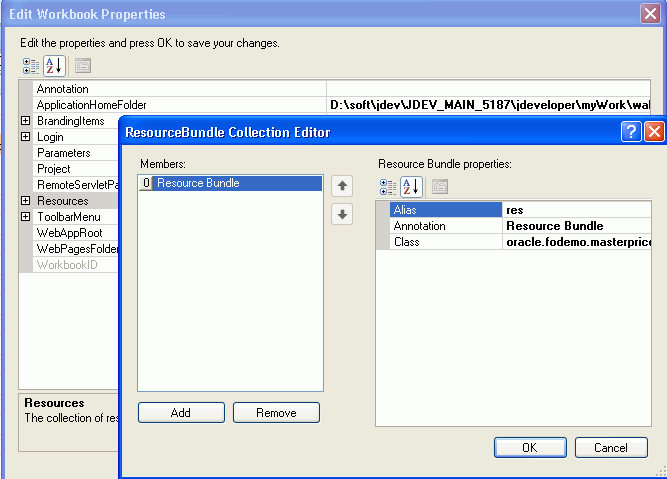The height and width of the screenshot is (479, 667).
Task: Move selected member up with arrow button
Action: (x=342, y=186)
